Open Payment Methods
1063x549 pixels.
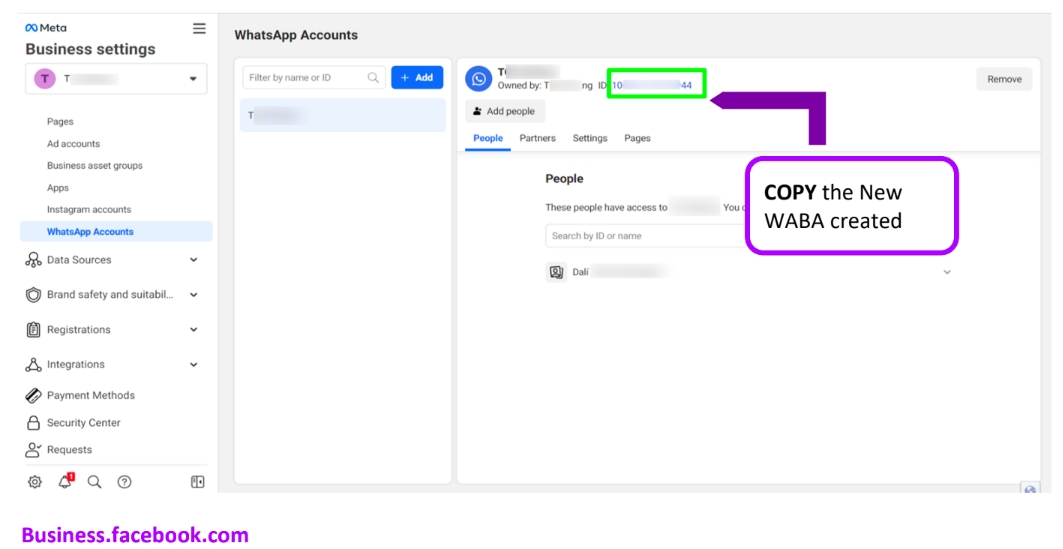91,395
